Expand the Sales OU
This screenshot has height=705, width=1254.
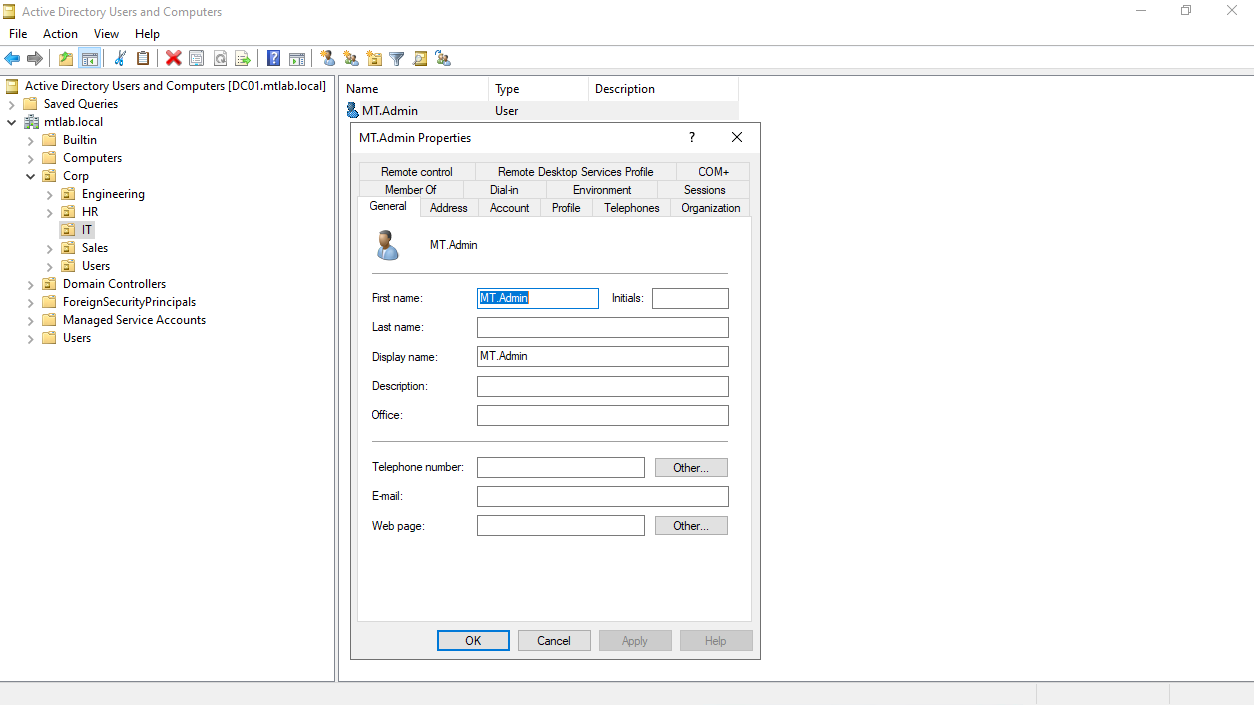coord(49,248)
